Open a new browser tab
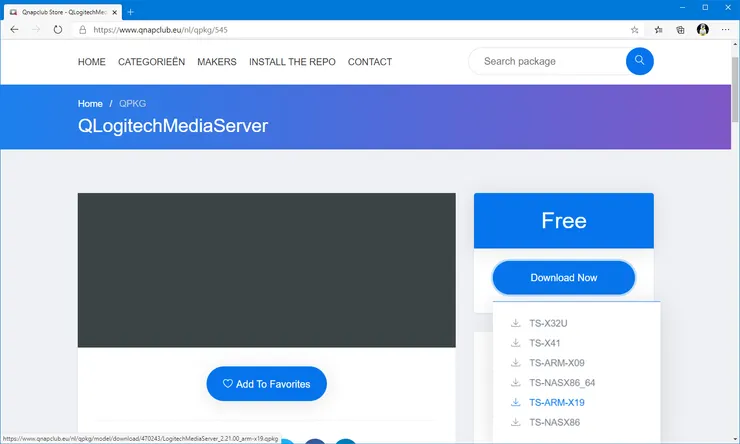Screen dimensions: 740x444 131,12
